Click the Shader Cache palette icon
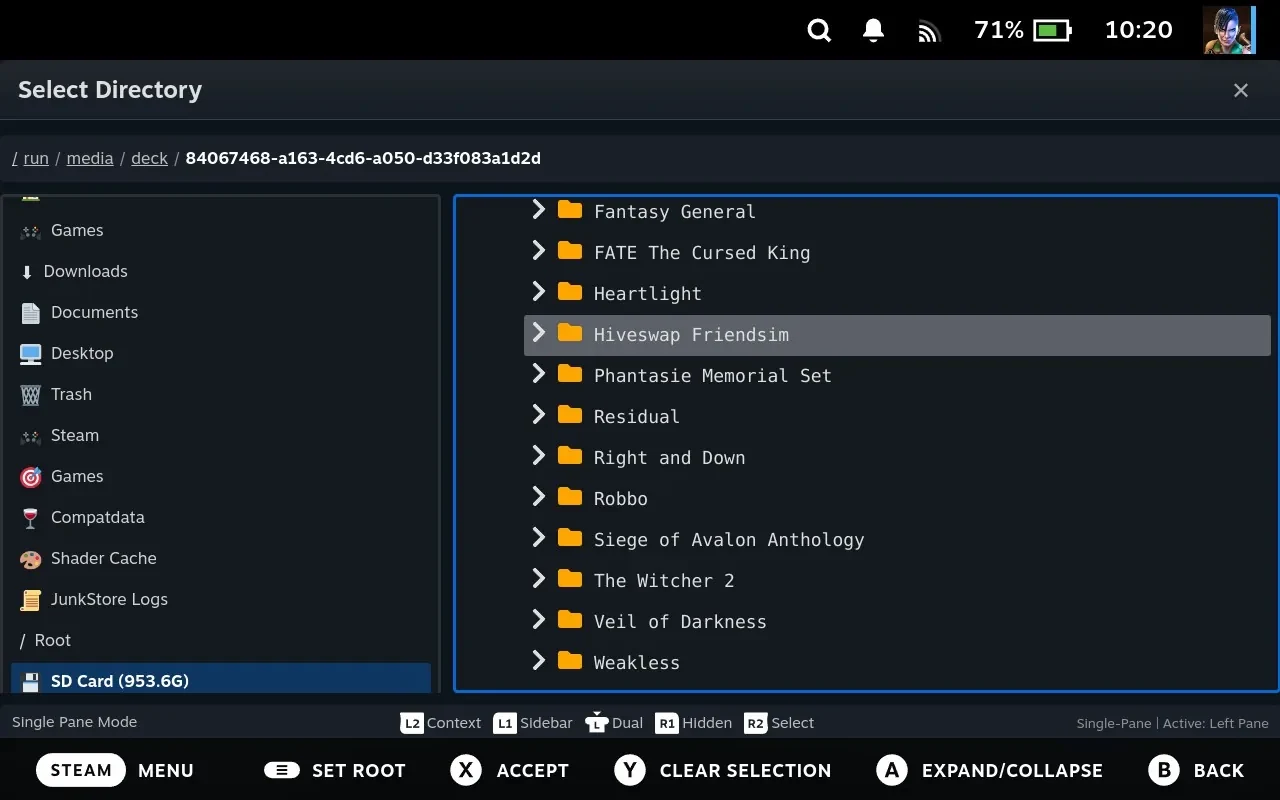This screenshot has height=800, width=1280. pyautogui.click(x=31, y=559)
